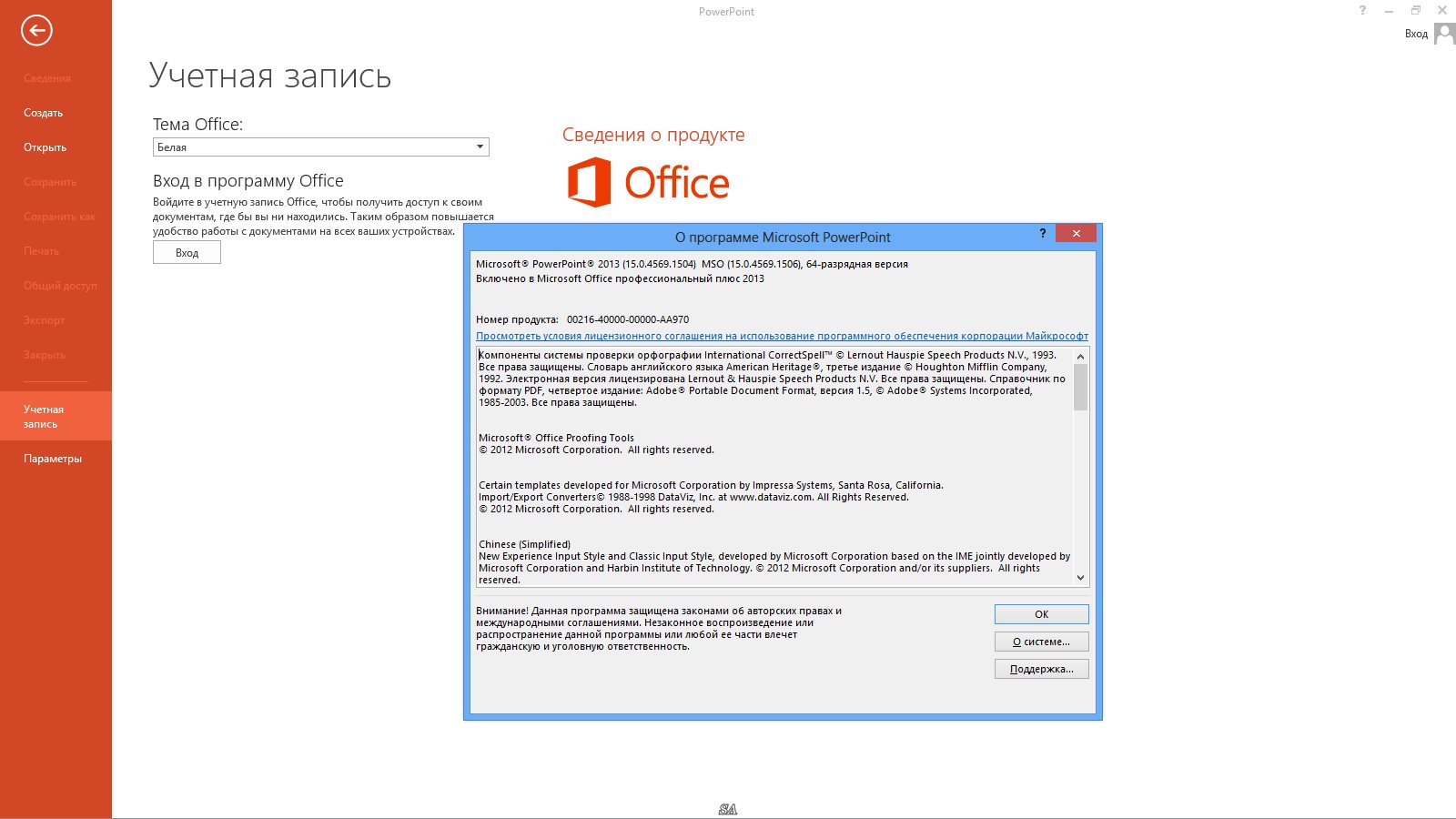Click the Поддержка... button
1456x819 pixels.
pos(1041,669)
